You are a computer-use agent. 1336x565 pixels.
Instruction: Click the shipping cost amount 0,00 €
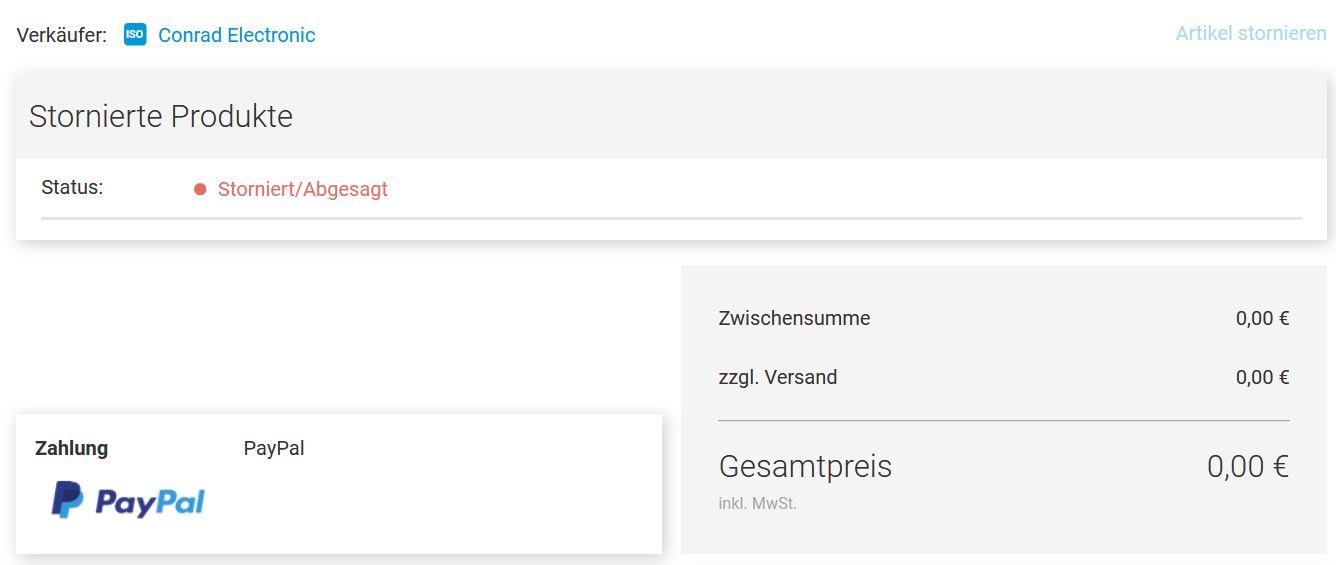(1262, 377)
